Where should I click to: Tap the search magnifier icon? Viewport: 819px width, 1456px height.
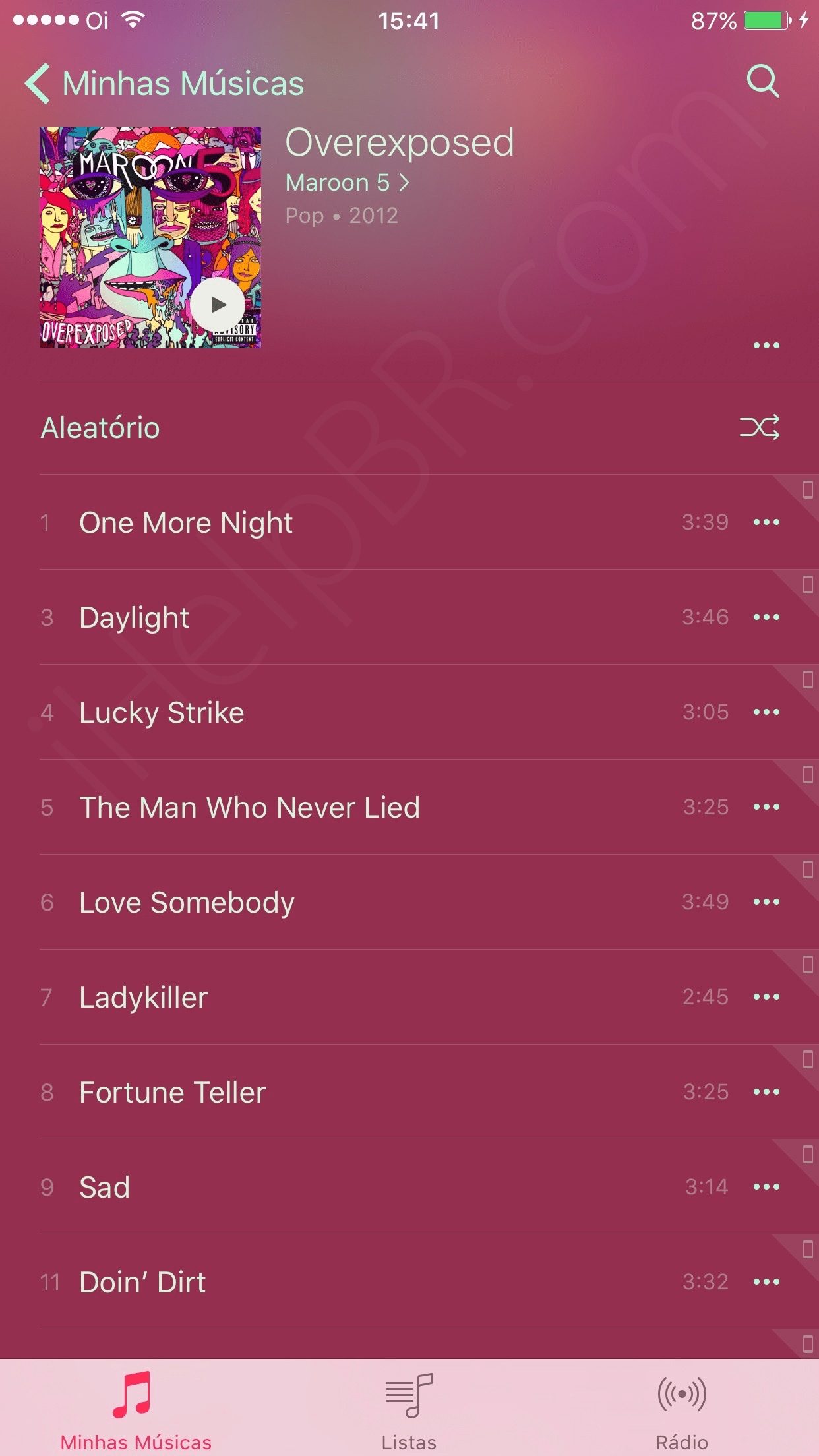[x=763, y=81]
